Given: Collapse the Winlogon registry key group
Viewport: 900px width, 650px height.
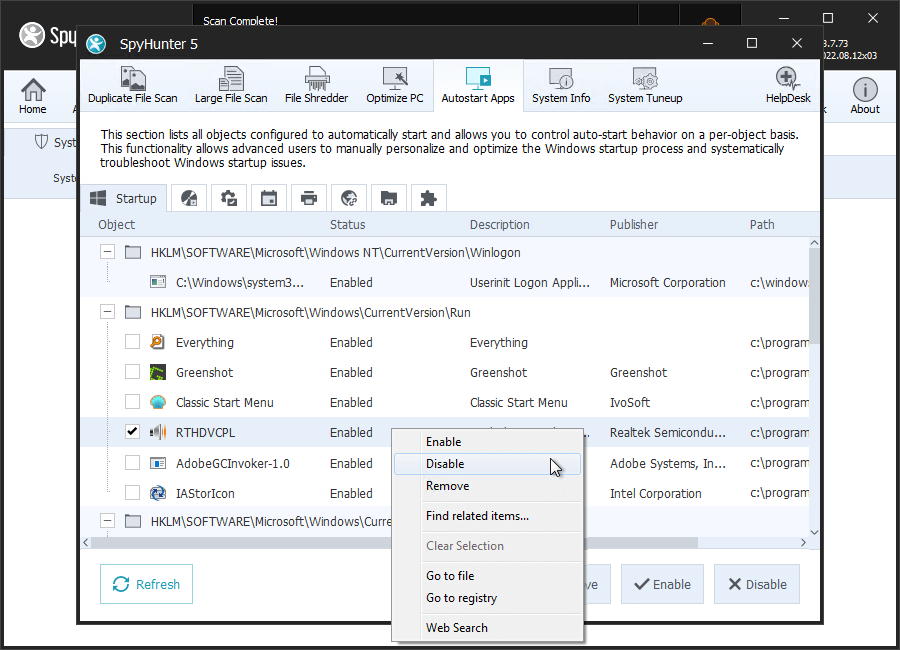Looking at the screenshot, I should (x=107, y=253).
